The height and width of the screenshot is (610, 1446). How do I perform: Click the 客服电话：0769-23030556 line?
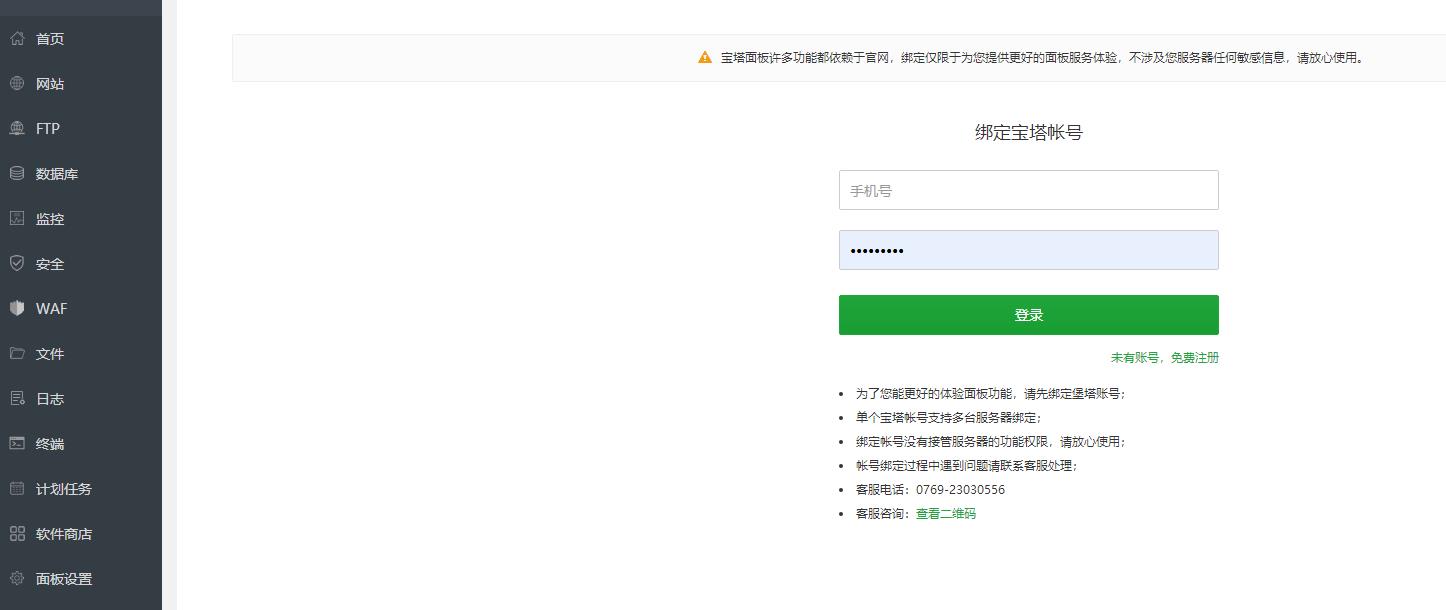[x=930, y=490]
